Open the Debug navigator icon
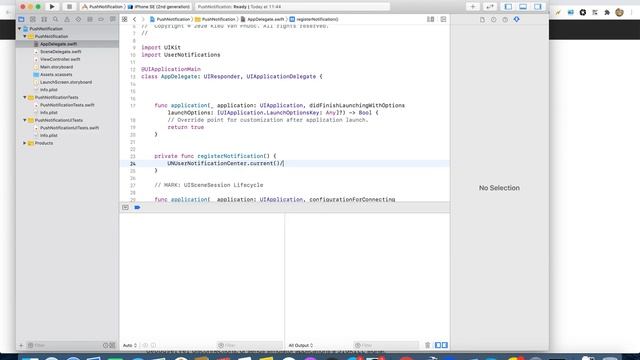The width and height of the screenshot is (640, 360). [90, 19]
